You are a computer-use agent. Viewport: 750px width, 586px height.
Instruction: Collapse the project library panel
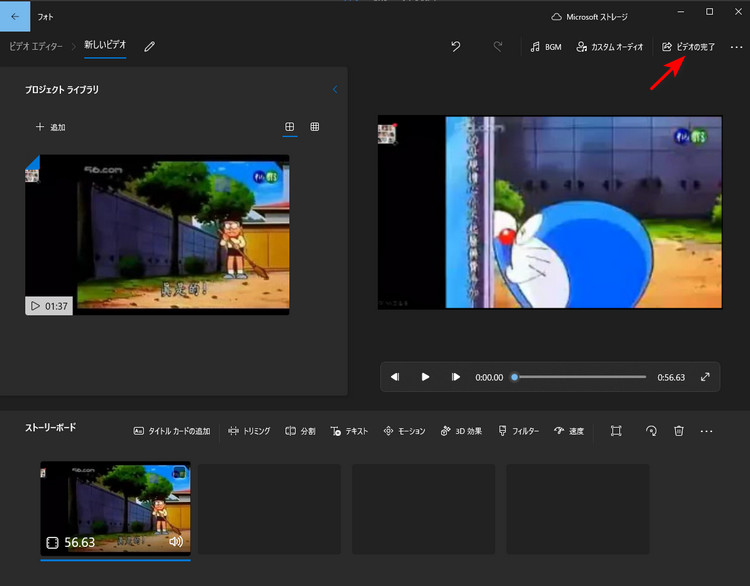tap(335, 90)
